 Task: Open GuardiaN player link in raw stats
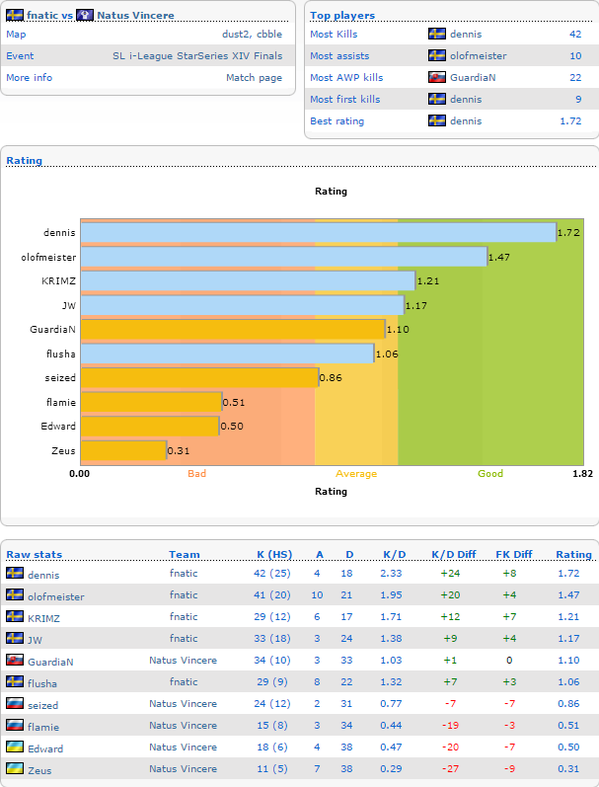[50, 662]
